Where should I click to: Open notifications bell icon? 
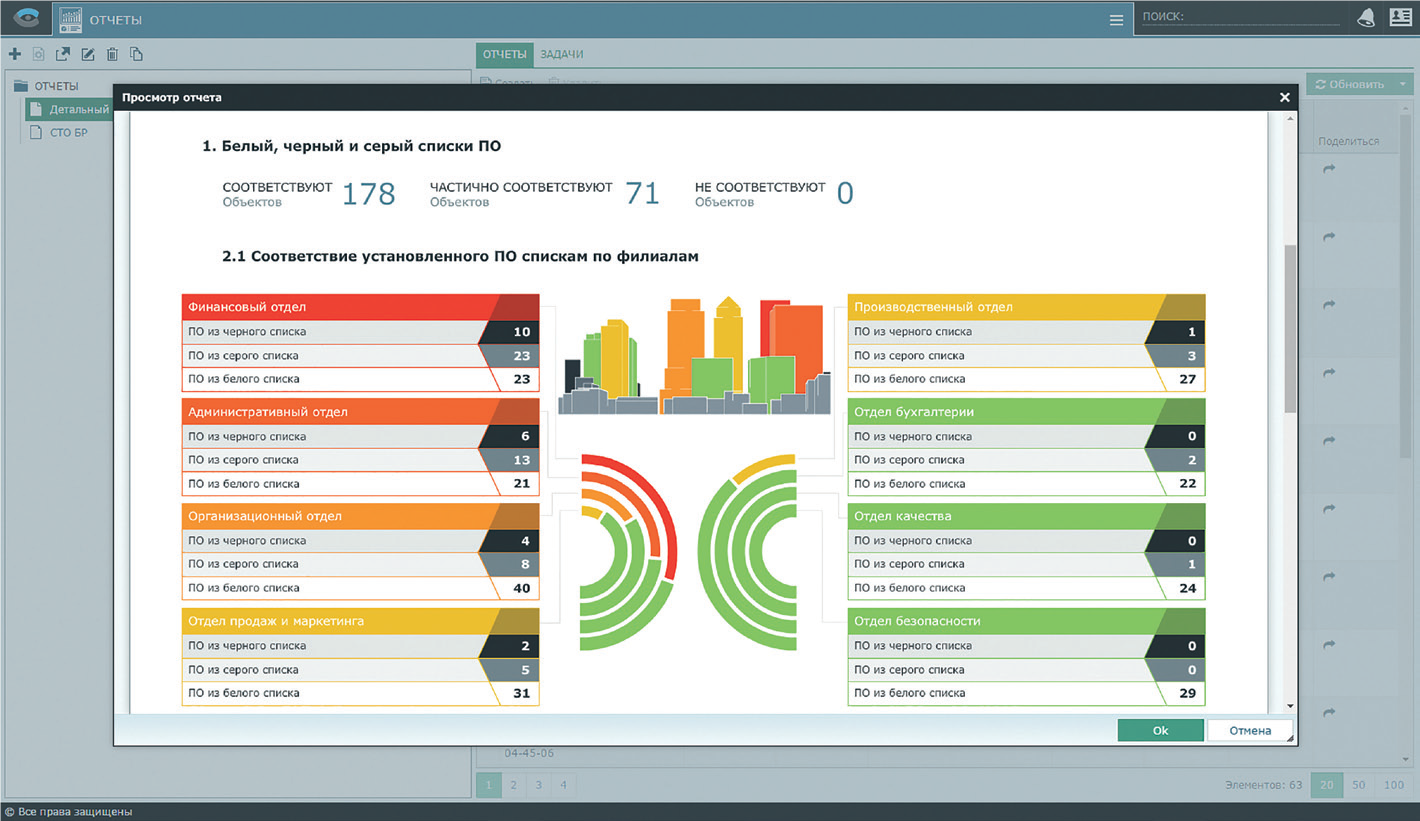(1365, 18)
